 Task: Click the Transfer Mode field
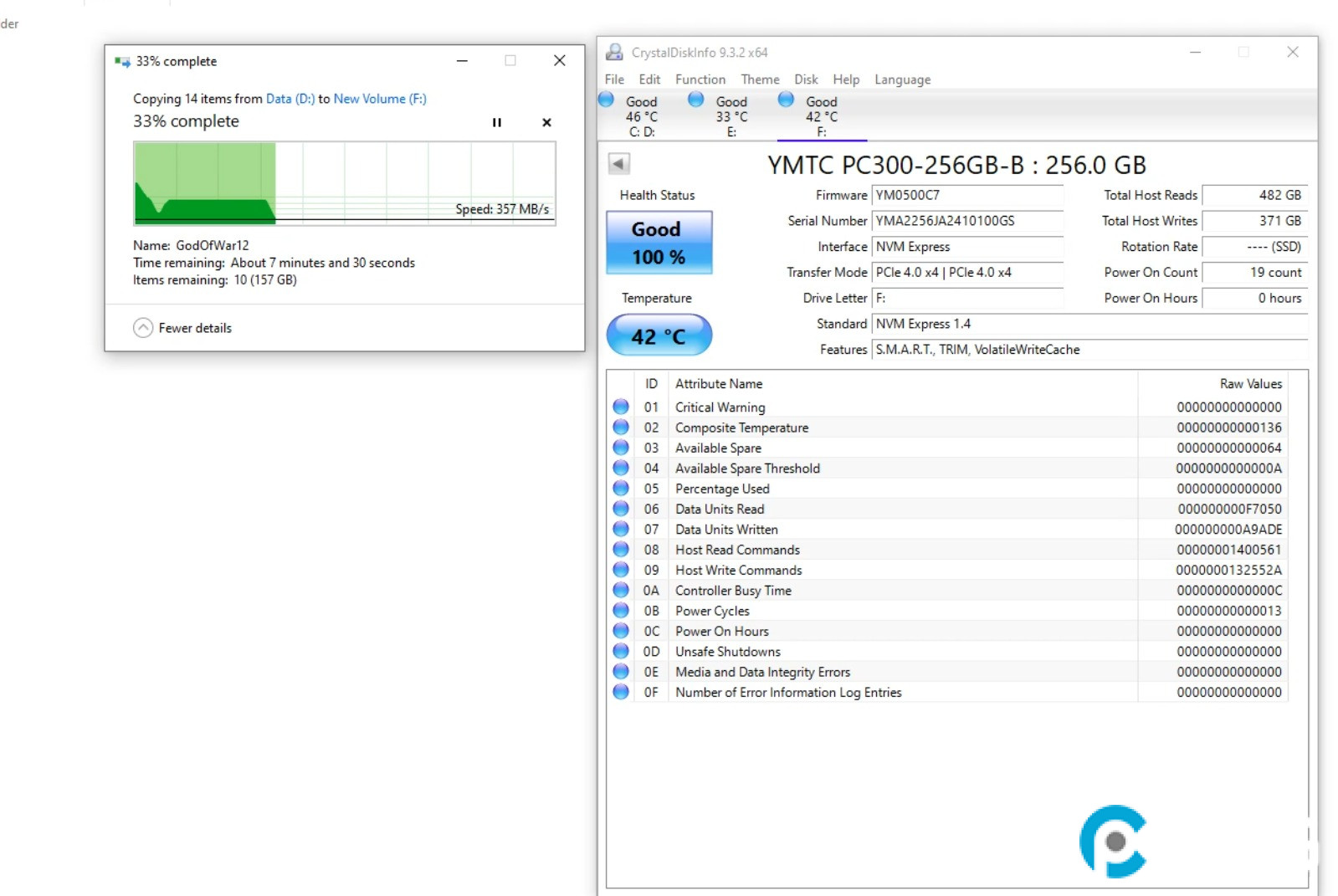click(x=967, y=272)
